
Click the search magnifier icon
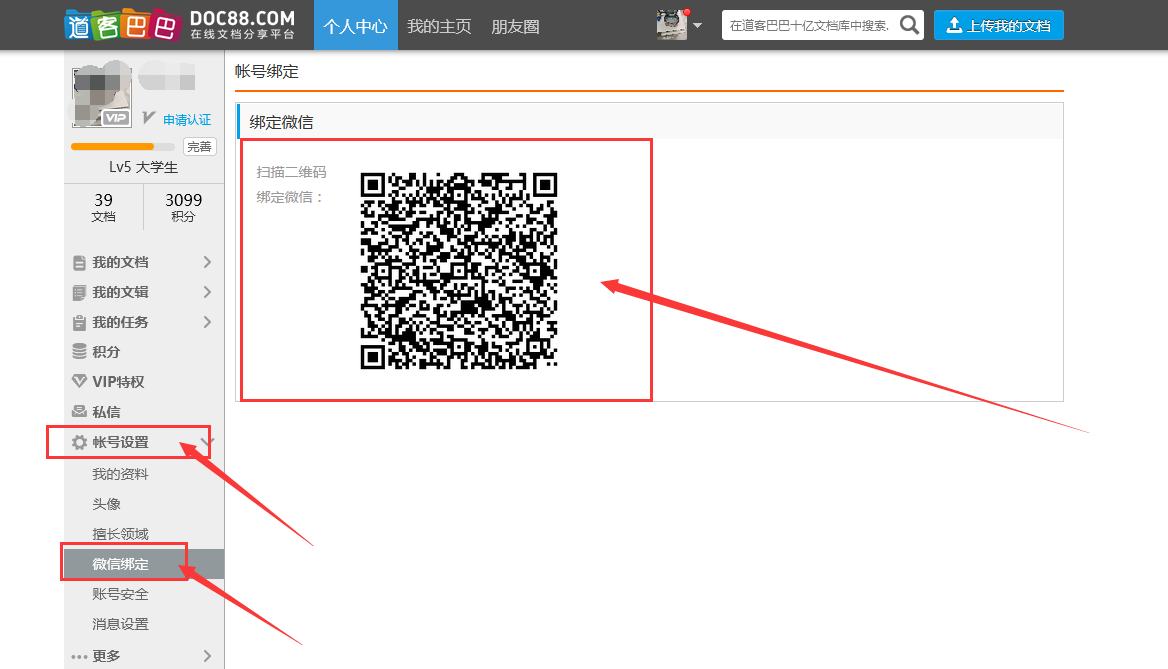[x=908, y=25]
